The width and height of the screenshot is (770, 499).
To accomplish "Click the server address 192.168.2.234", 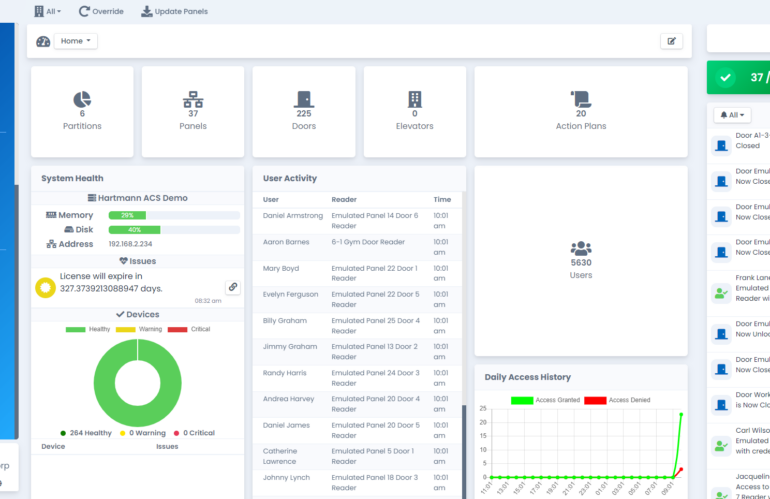I will (x=130, y=244).
